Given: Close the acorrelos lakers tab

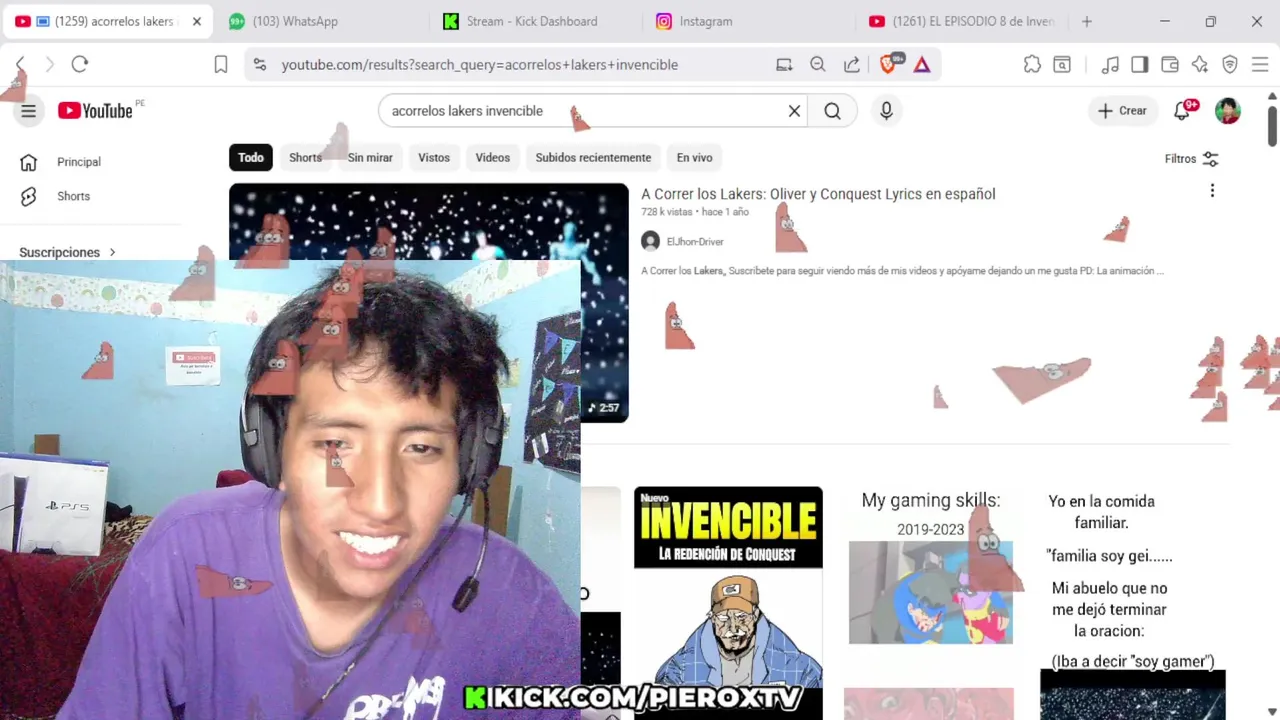Looking at the screenshot, I should 196,21.
